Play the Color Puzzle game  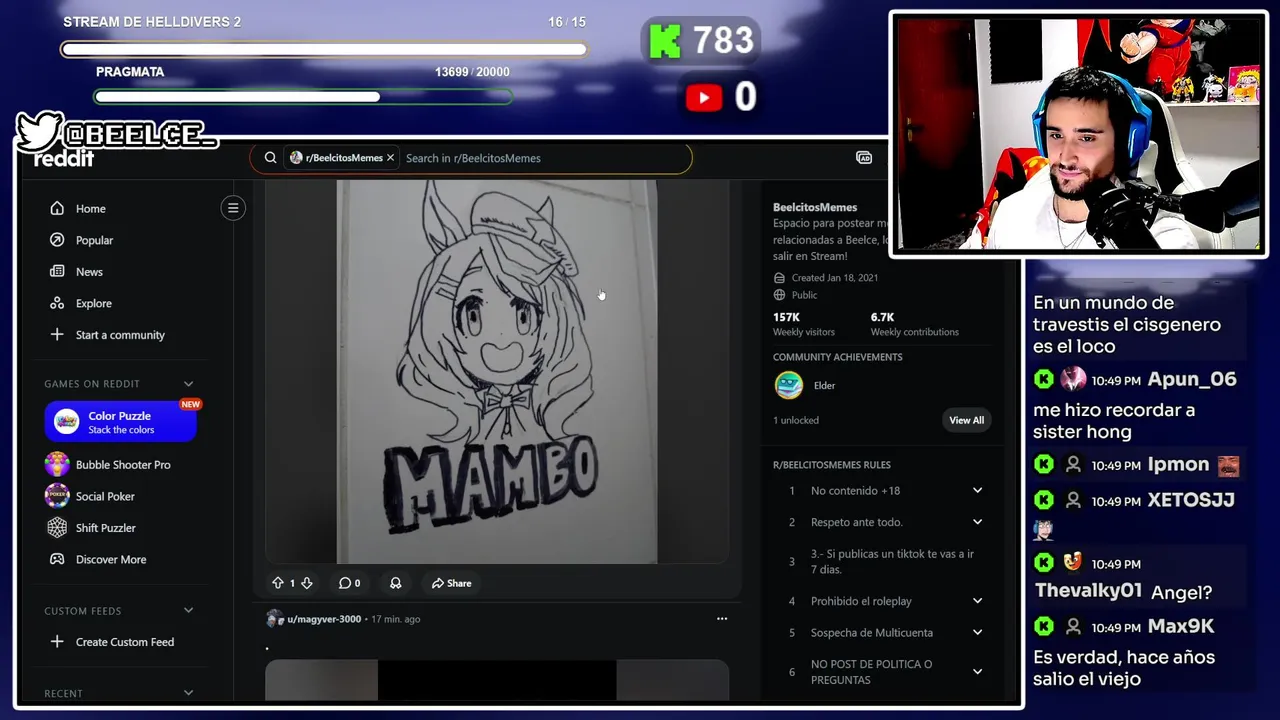coord(120,422)
